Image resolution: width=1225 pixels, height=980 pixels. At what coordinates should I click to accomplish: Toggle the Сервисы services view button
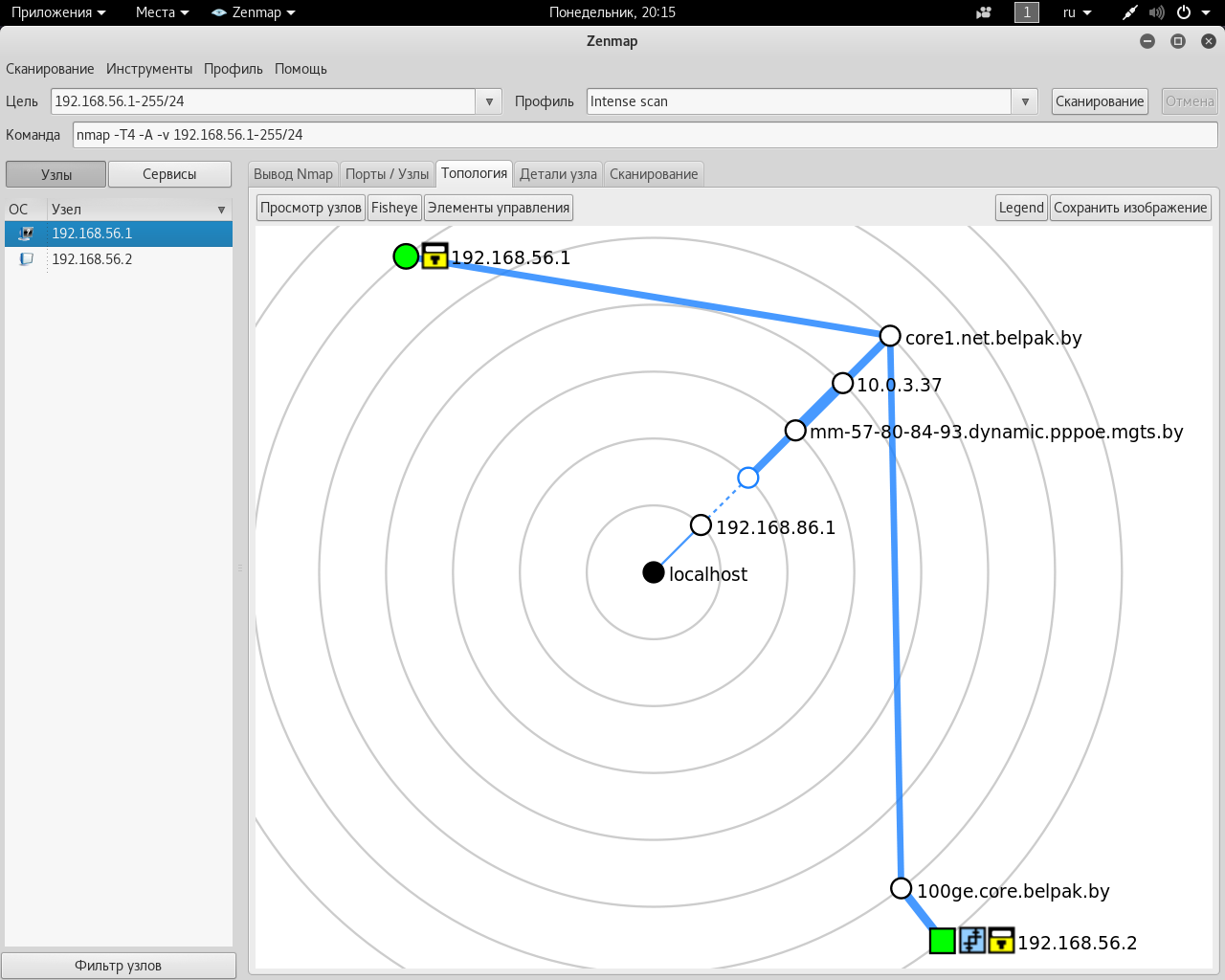coord(169,174)
